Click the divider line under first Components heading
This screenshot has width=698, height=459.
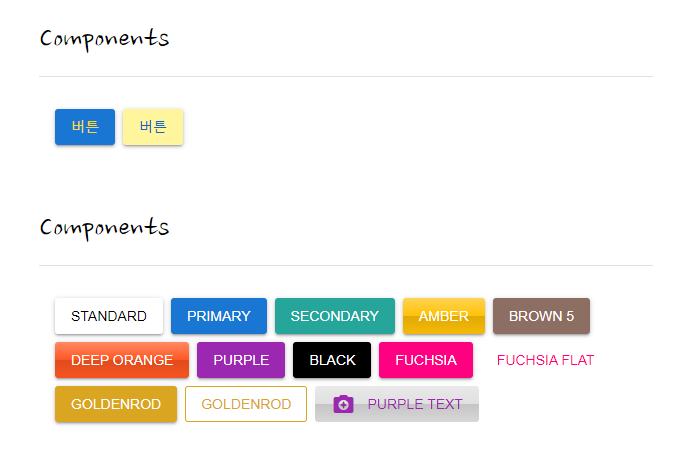[346, 77]
